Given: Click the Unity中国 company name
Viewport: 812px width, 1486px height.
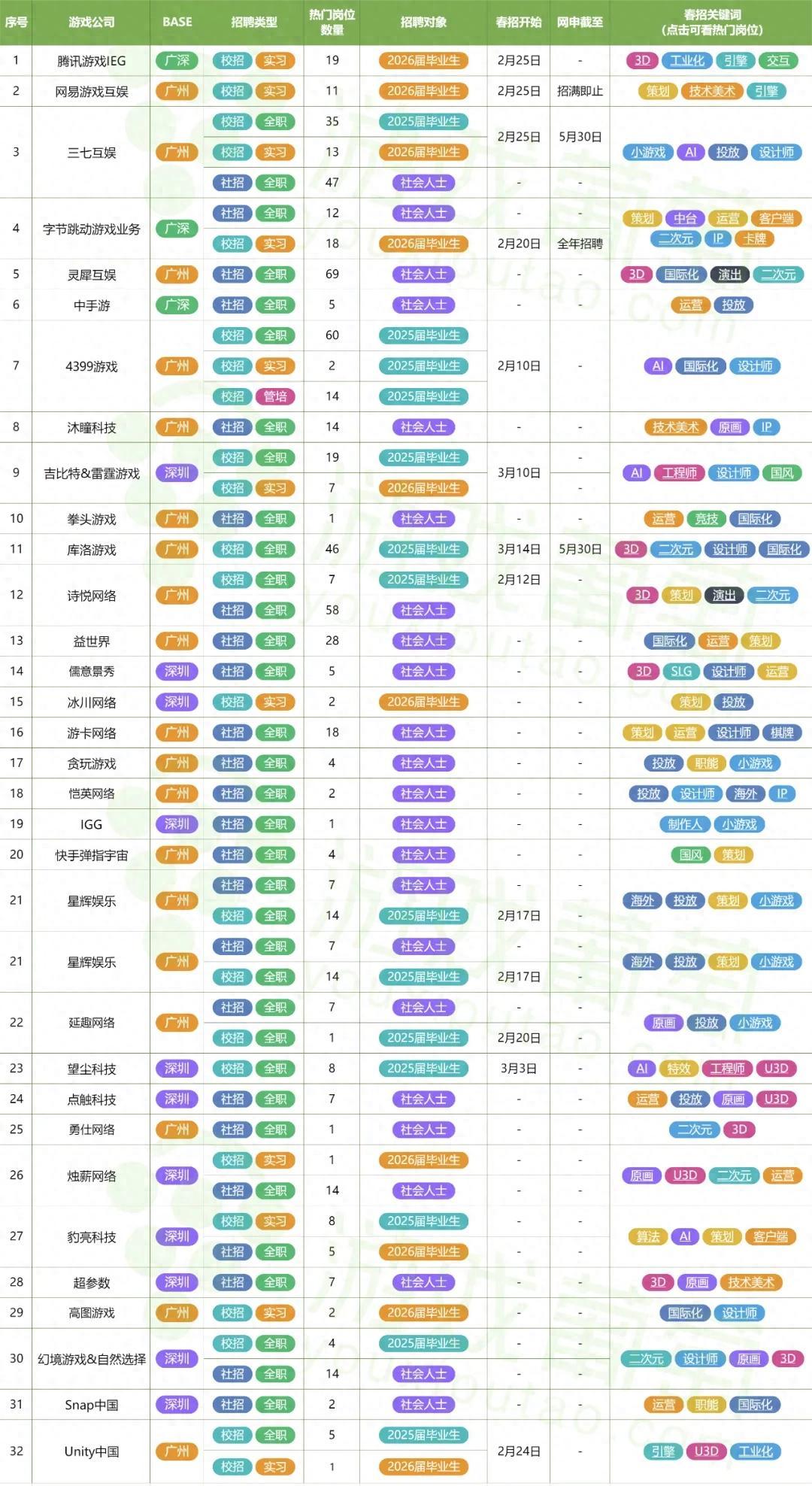Looking at the screenshot, I should [92, 1451].
